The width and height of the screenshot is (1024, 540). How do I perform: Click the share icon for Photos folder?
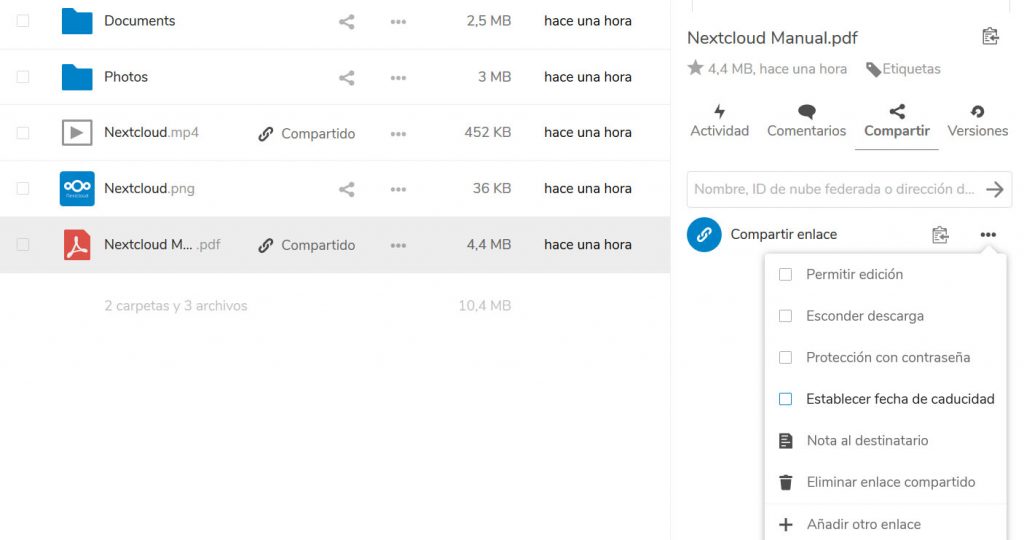click(346, 77)
